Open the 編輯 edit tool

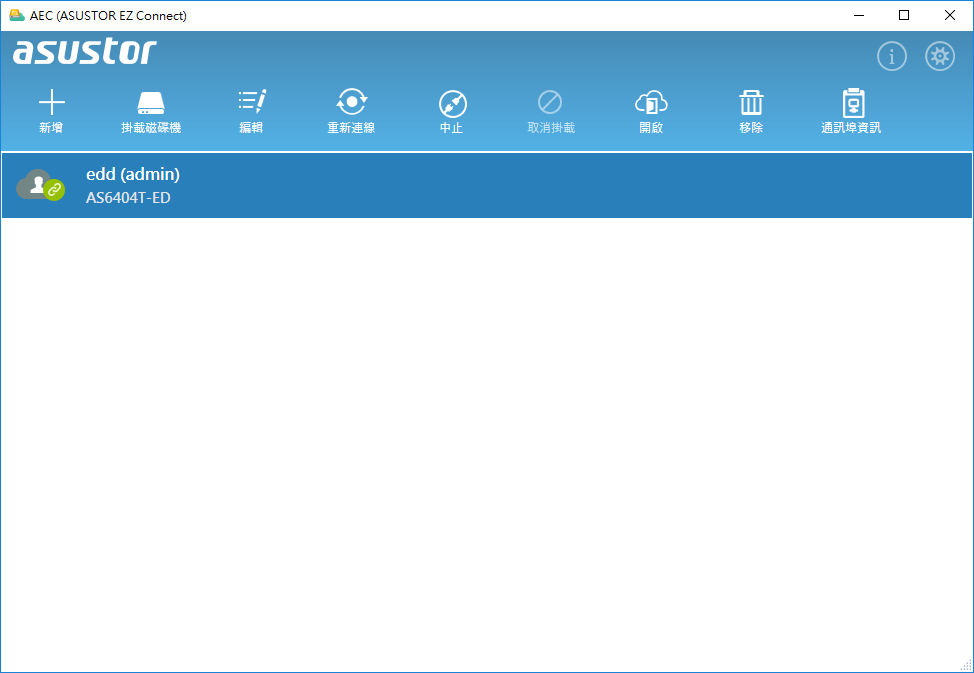tap(252, 103)
